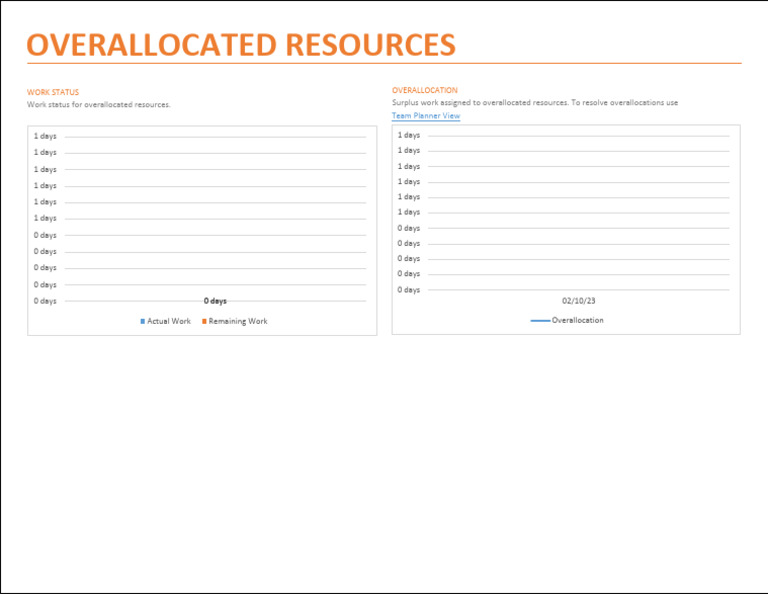Select the Work Status chart area
768x594 pixels.
(202, 231)
